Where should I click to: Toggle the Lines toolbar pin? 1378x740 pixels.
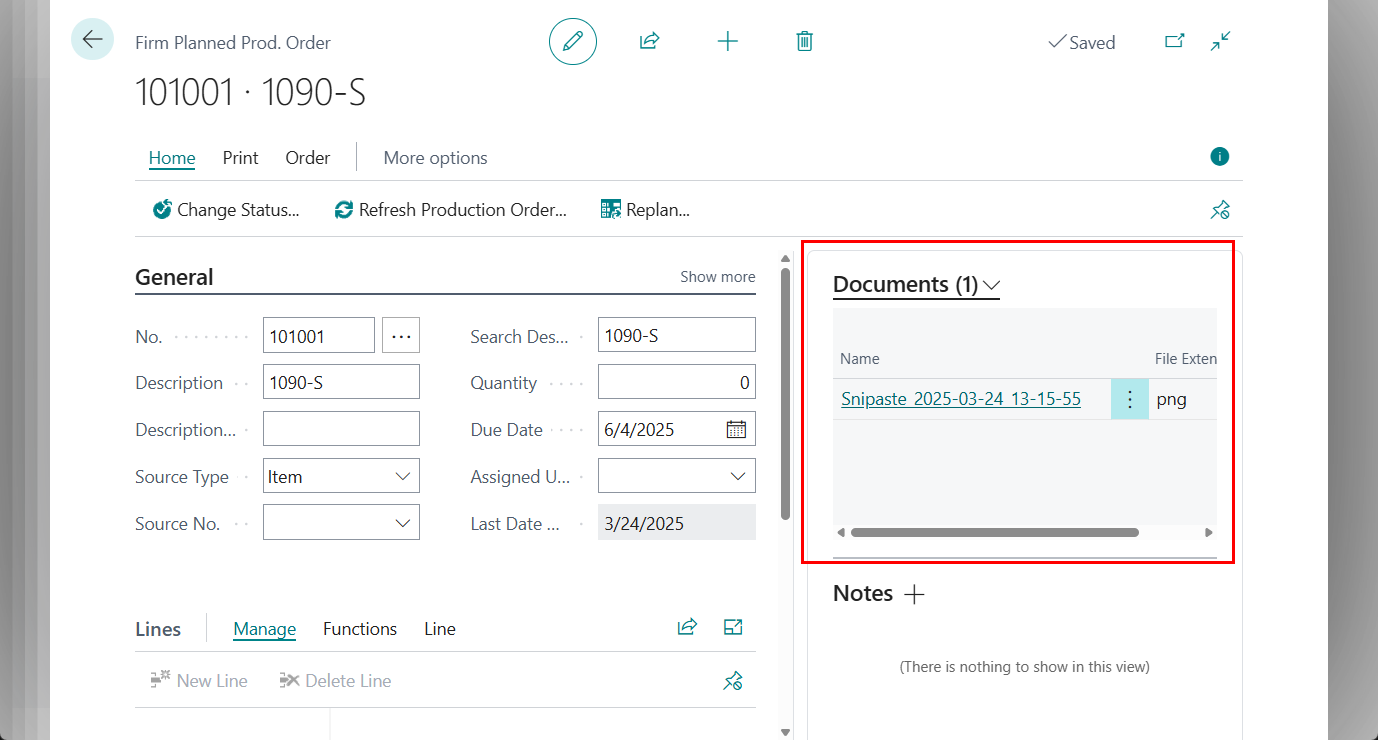pyautogui.click(x=733, y=681)
